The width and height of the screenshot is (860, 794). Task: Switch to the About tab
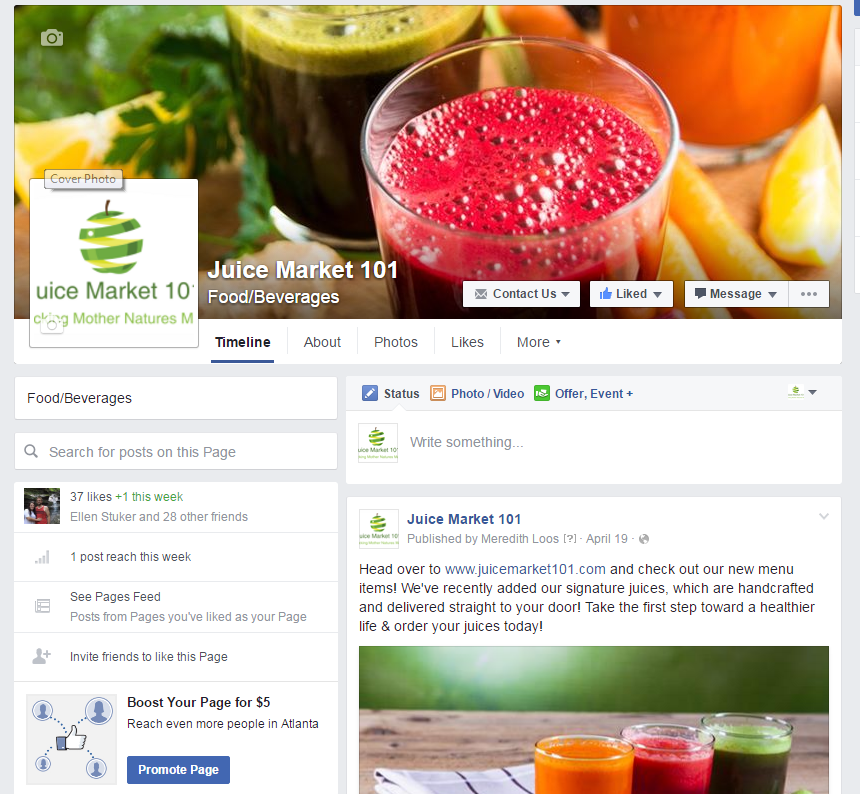click(x=322, y=342)
